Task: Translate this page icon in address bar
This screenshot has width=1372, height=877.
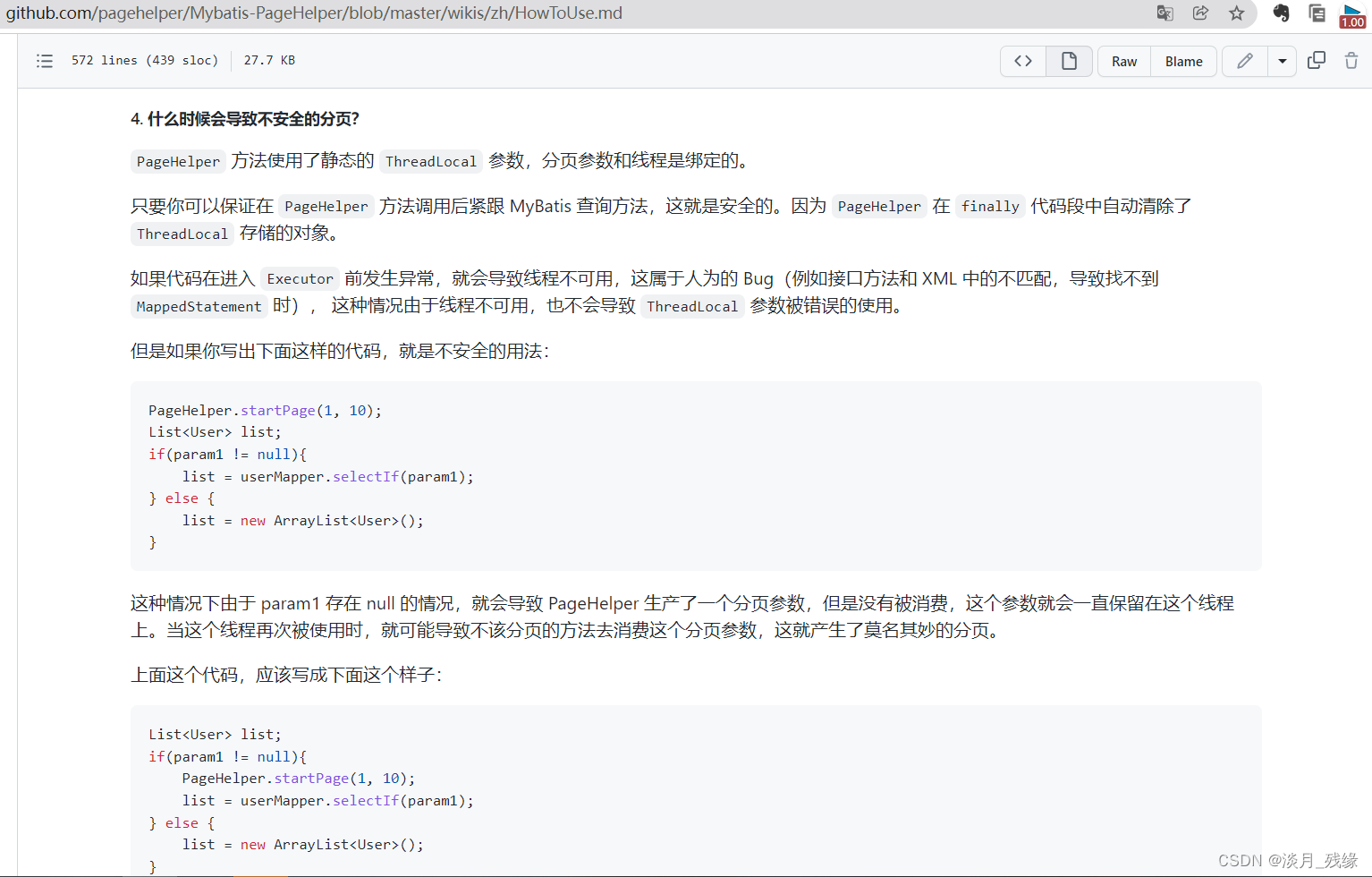Action: pyautogui.click(x=1165, y=13)
